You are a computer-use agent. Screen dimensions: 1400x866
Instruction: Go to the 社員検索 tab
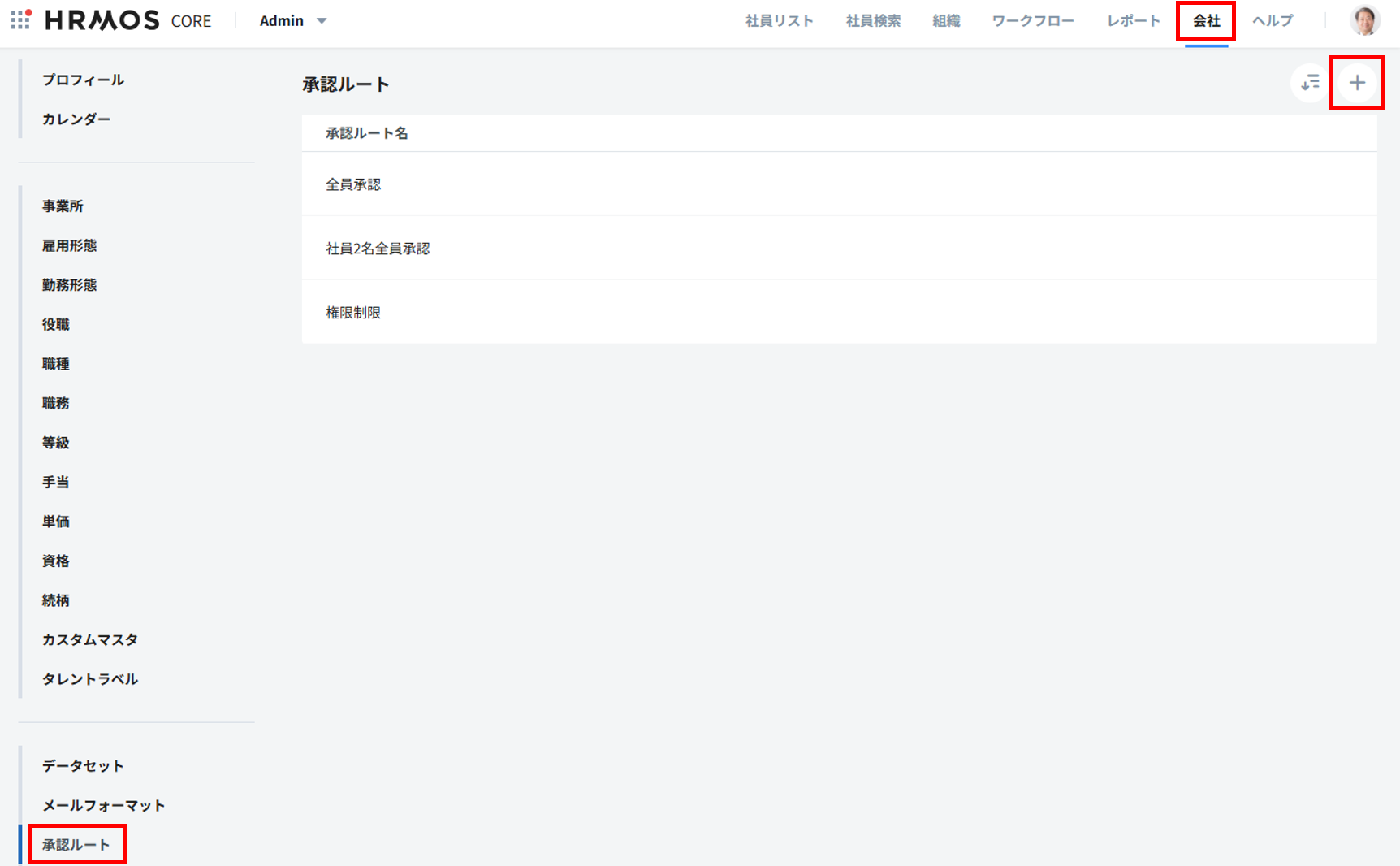click(873, 21)
